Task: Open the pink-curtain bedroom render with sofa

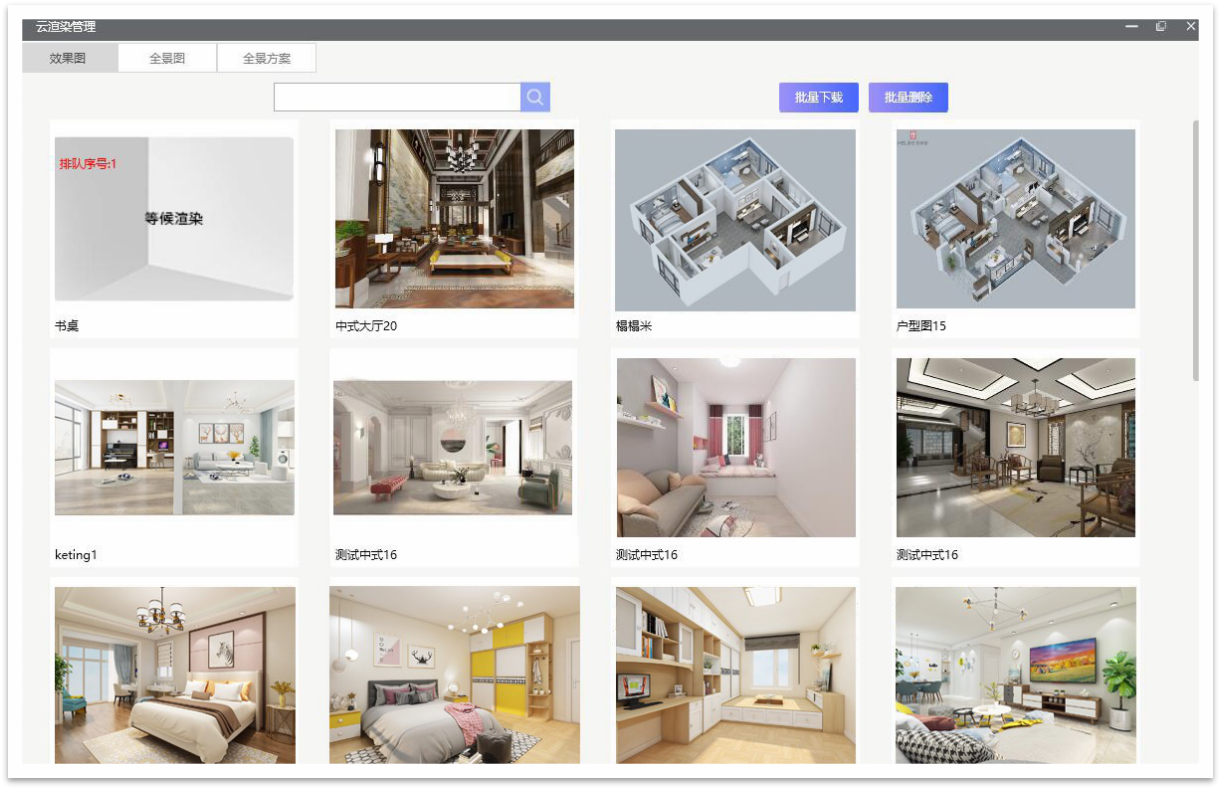Action: 736,448
